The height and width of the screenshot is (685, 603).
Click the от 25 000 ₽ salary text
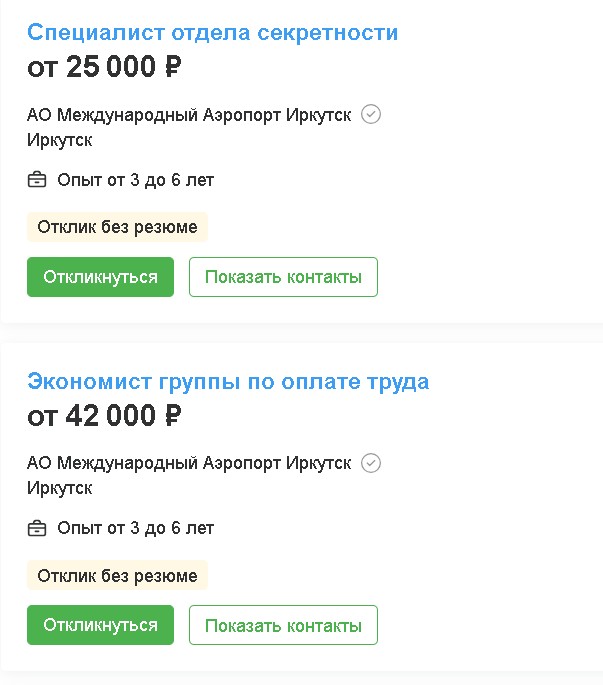click(104, 67)
